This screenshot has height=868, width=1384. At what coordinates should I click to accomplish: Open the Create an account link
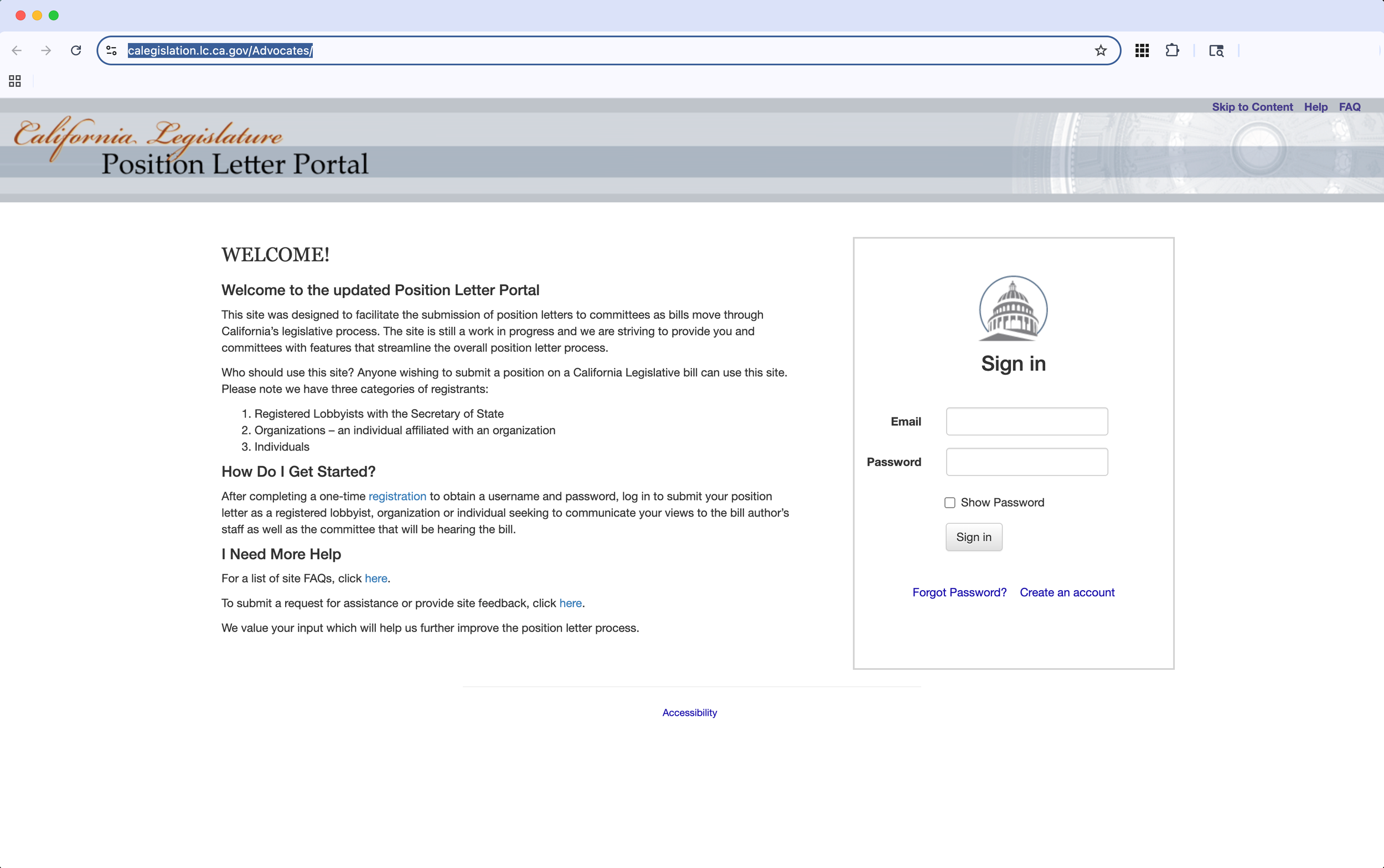pos(1067,592)
